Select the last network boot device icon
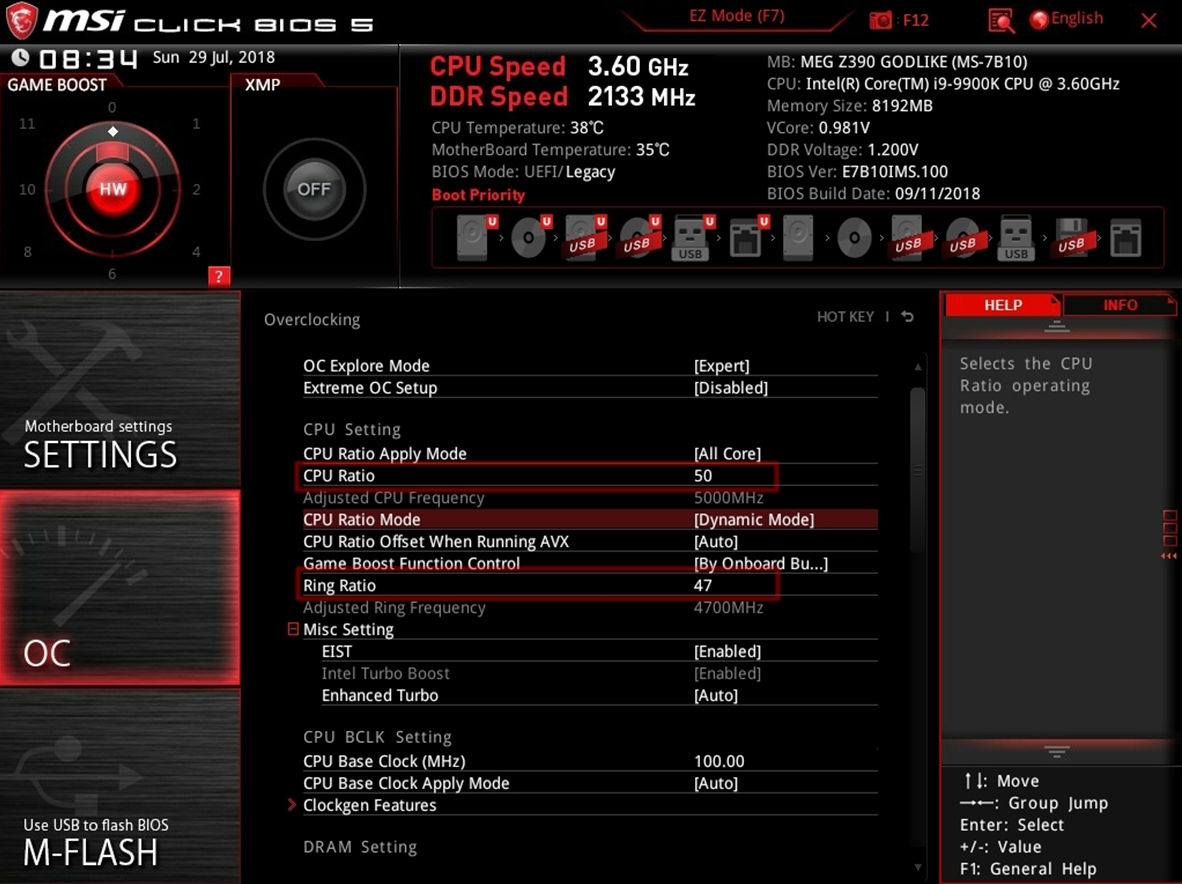The width and height of the screenshot is (1182, 884). tap(1125, 237)
